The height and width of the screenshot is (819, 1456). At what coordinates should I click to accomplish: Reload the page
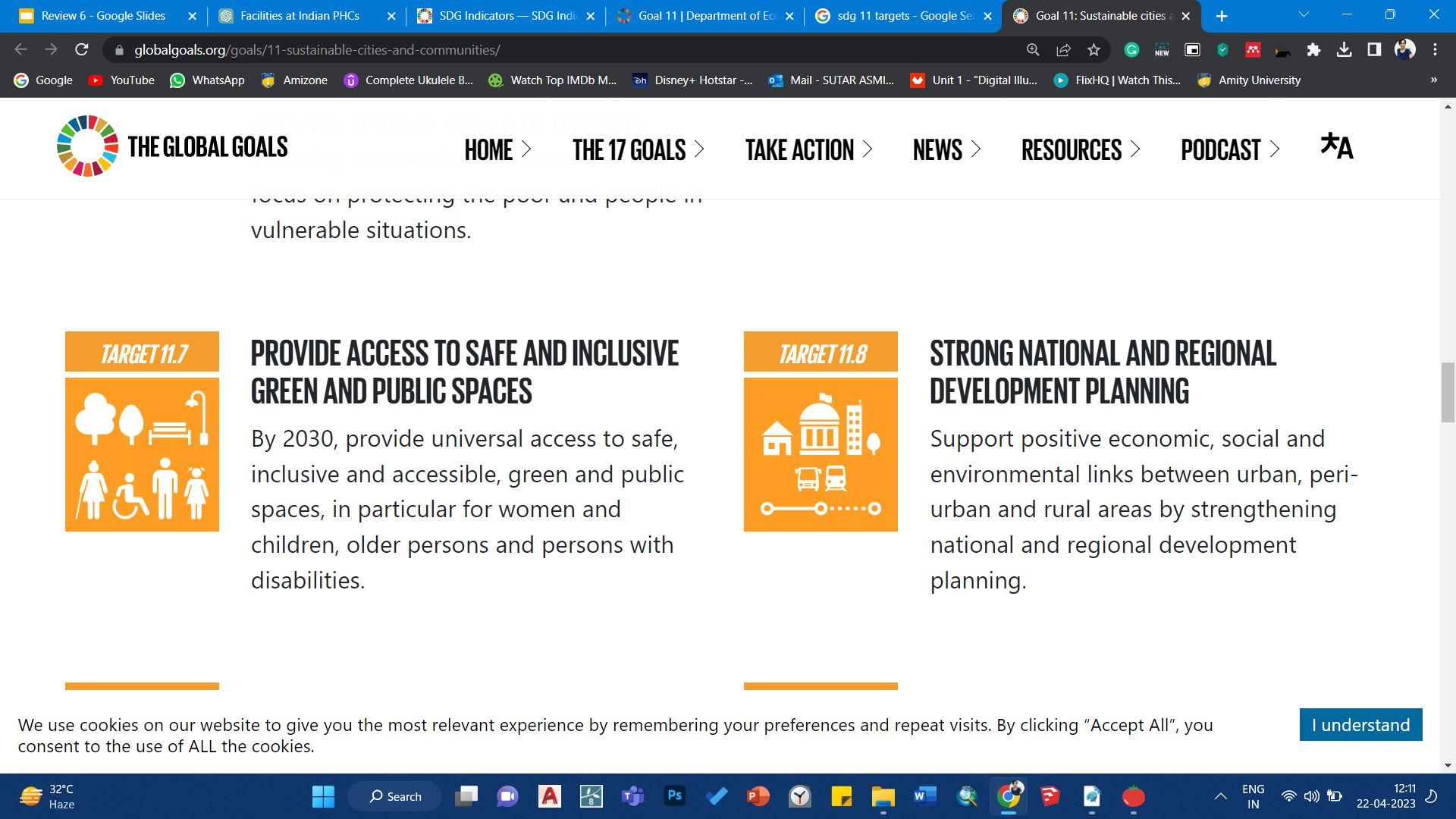[x=82, y=50]
